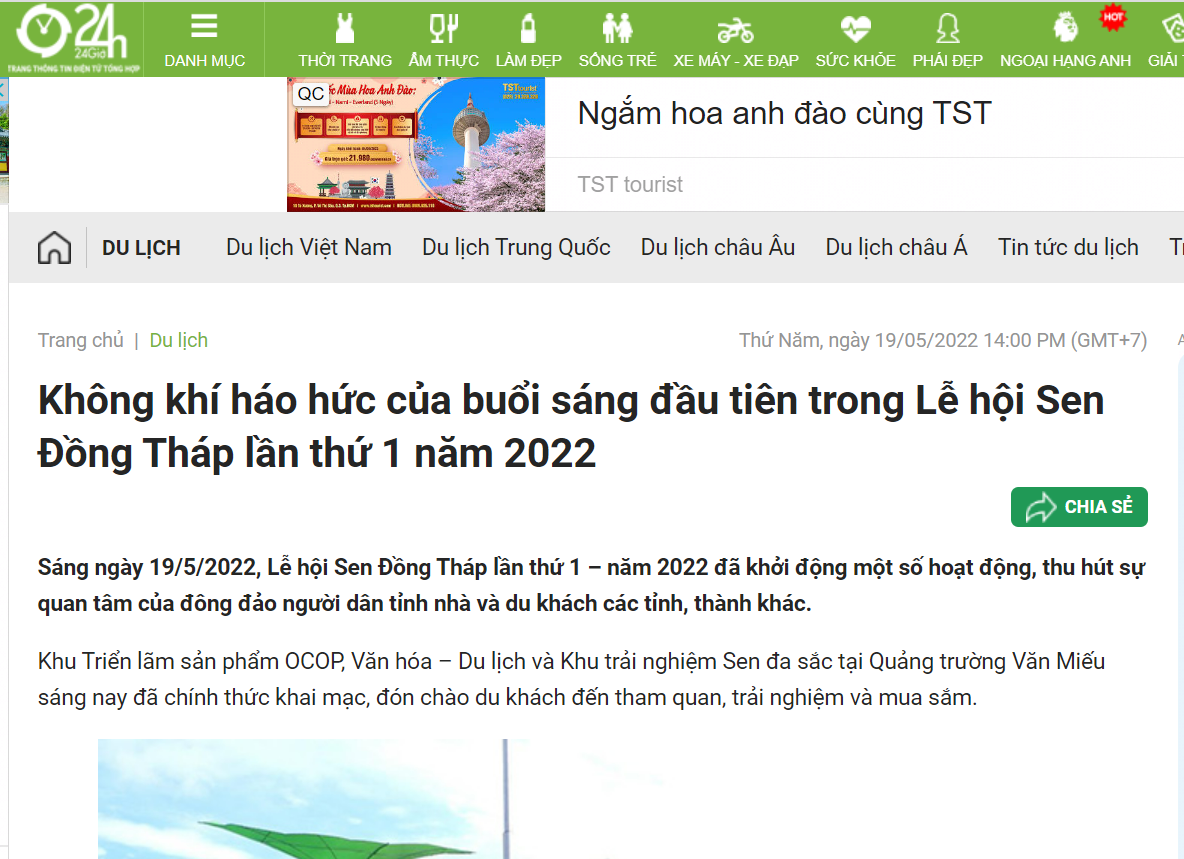The image size is (1184, 859).
Task: Open the Ẩm Thực food icon
Action: coord(443,28)
